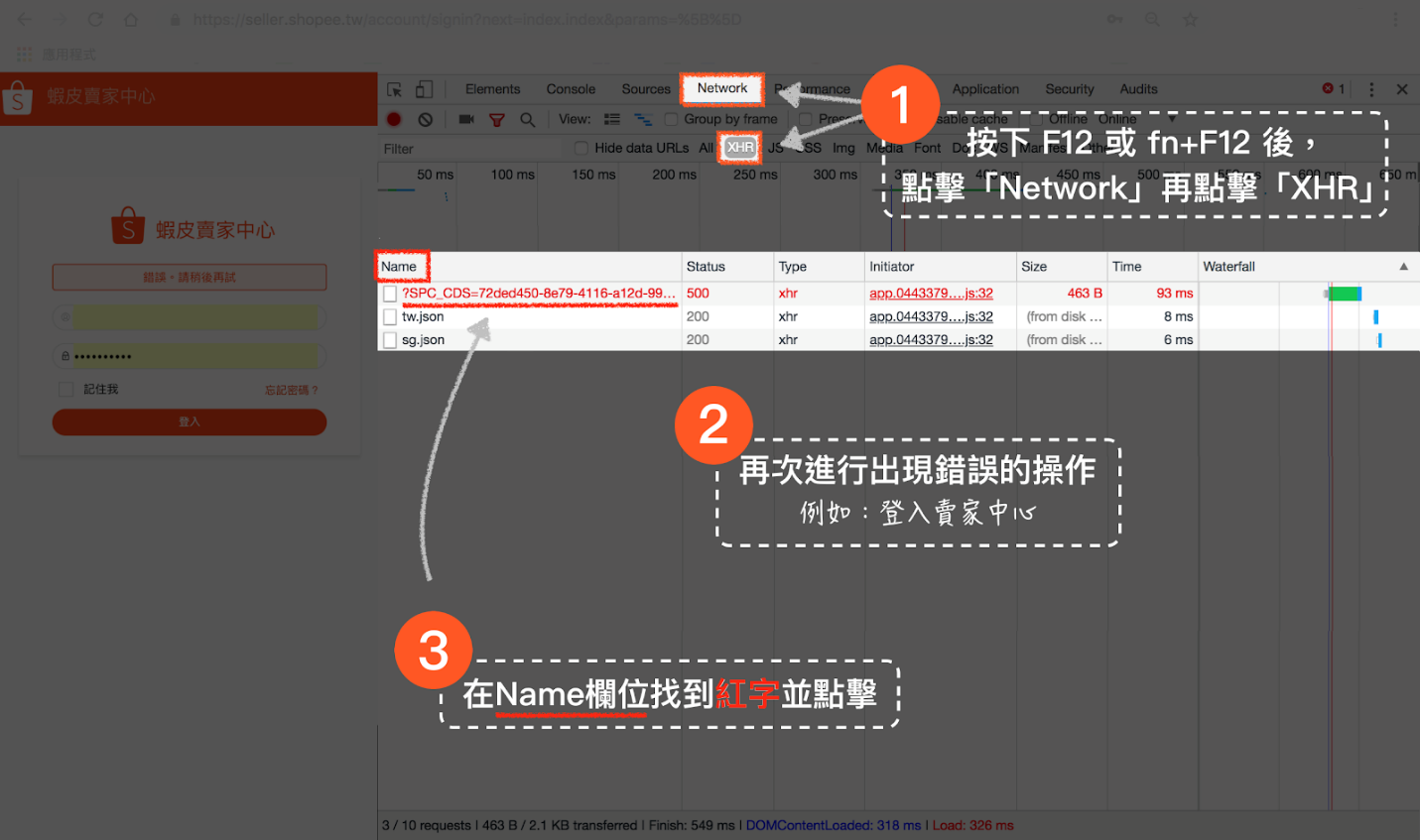The height and width of the screenshot is (840, 1420).
Task: Toggle the red filter funnel icon
Action: [x=496, y=119]
